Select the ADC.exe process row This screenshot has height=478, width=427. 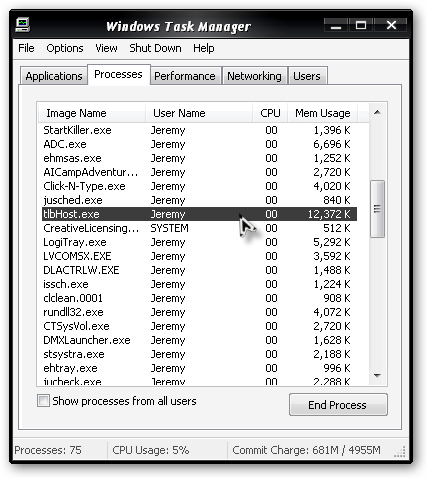tap(199, 144)
